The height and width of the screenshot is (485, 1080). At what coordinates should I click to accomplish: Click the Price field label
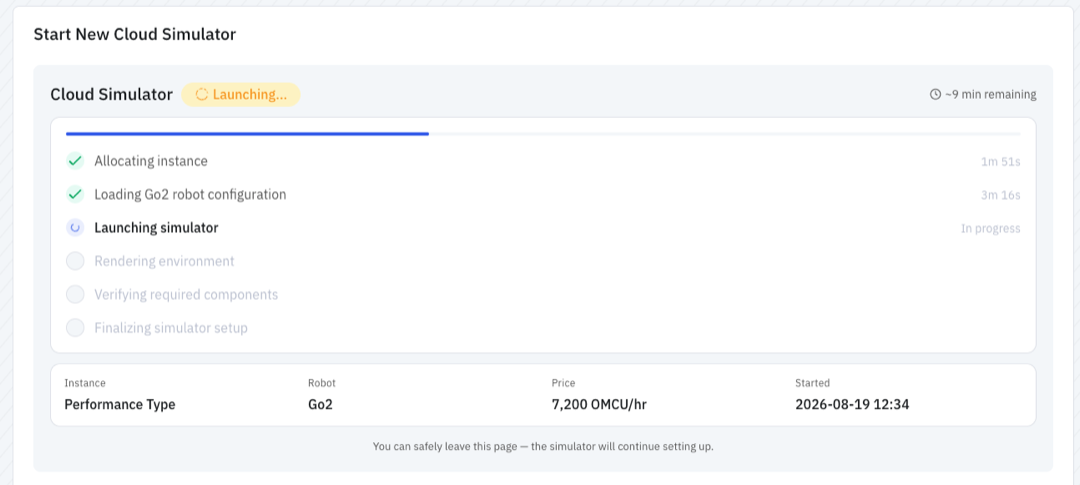(563, 383)
